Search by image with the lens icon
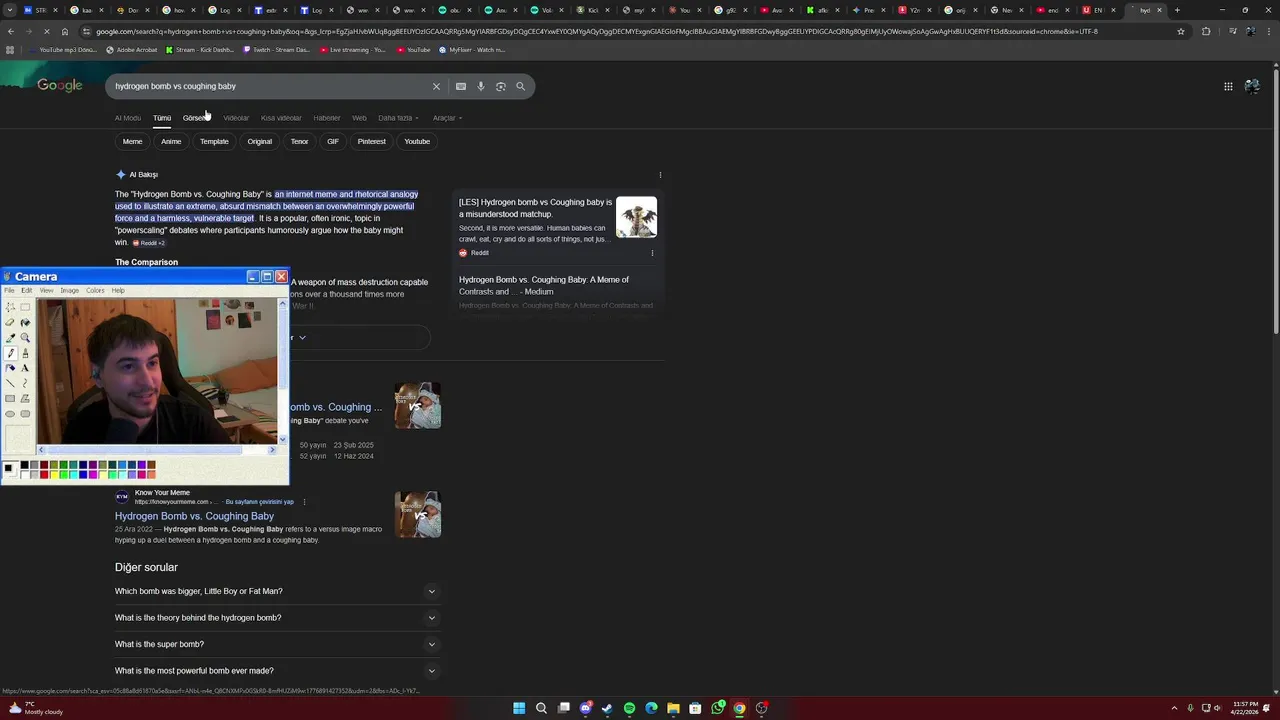Image resolution: width=1280 pixels, height=720 pixels. tap(501, 86)
